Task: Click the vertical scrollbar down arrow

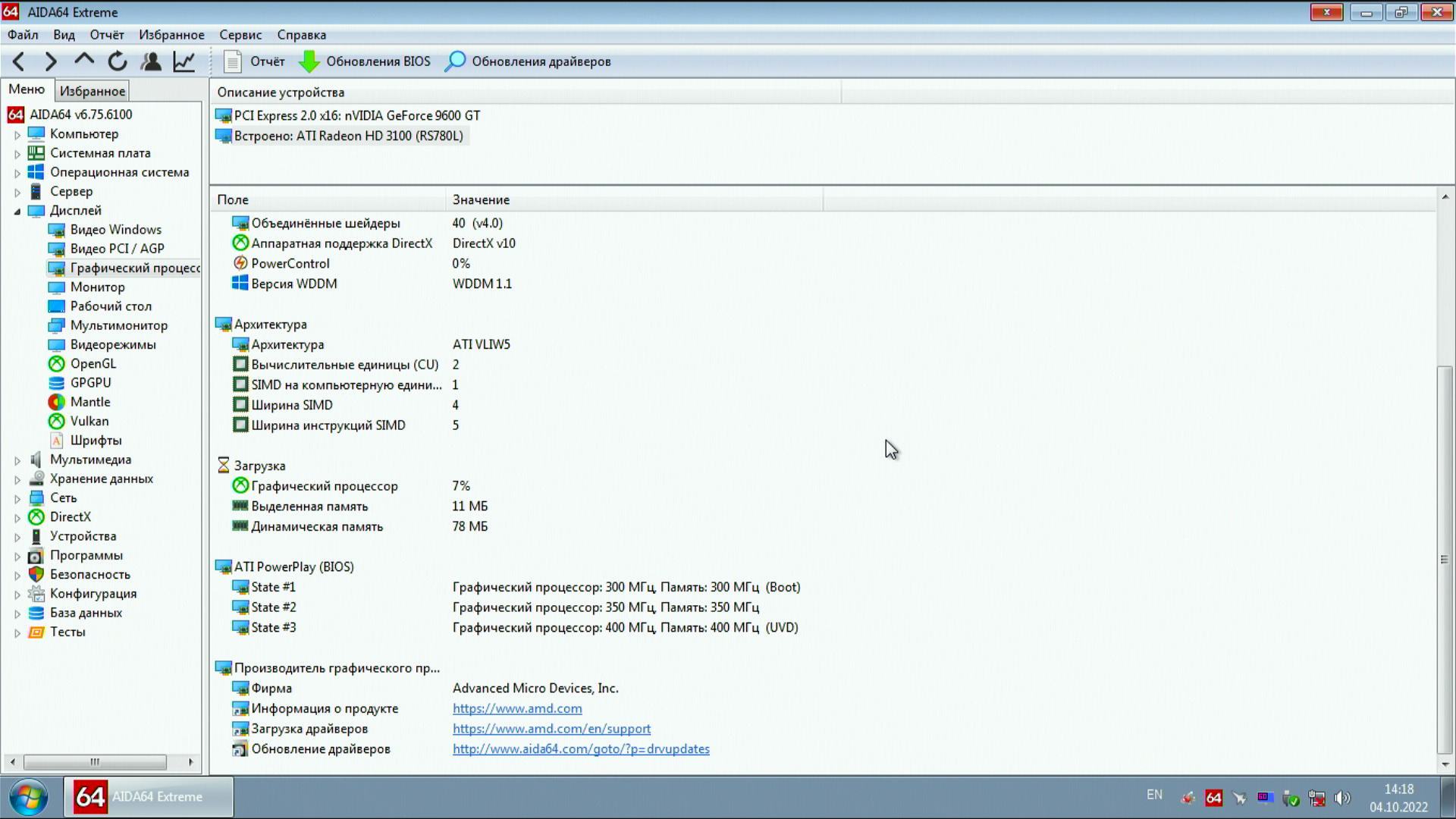Action: tap(1445, 764)
